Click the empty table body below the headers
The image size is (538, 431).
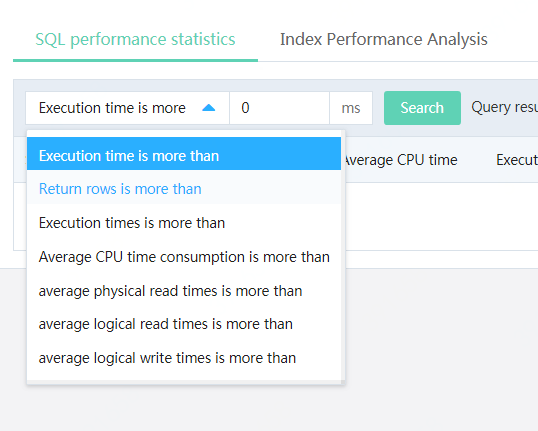(439, 216)
